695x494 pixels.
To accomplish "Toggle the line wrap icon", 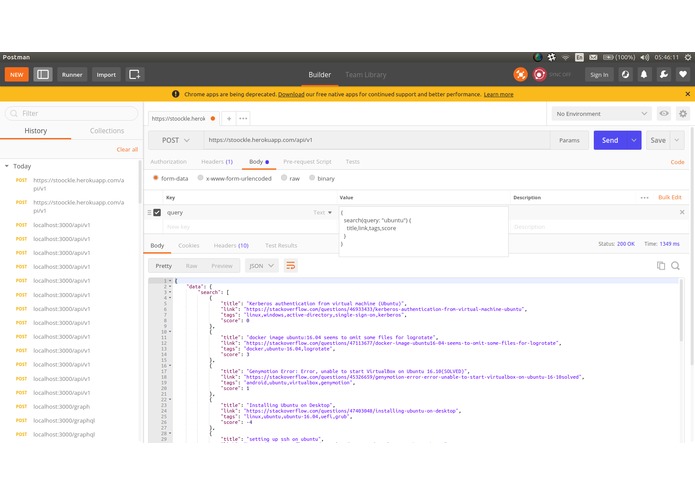I will (x=291, y=266).
